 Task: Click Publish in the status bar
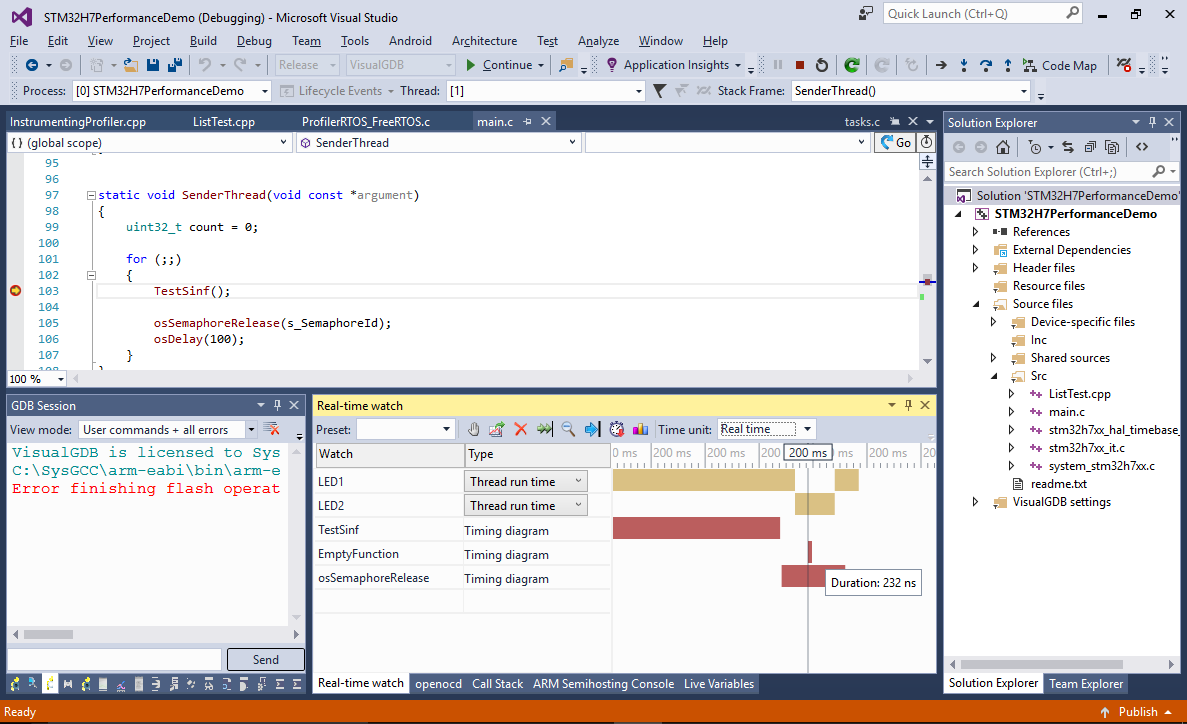tap(1136, 712)
